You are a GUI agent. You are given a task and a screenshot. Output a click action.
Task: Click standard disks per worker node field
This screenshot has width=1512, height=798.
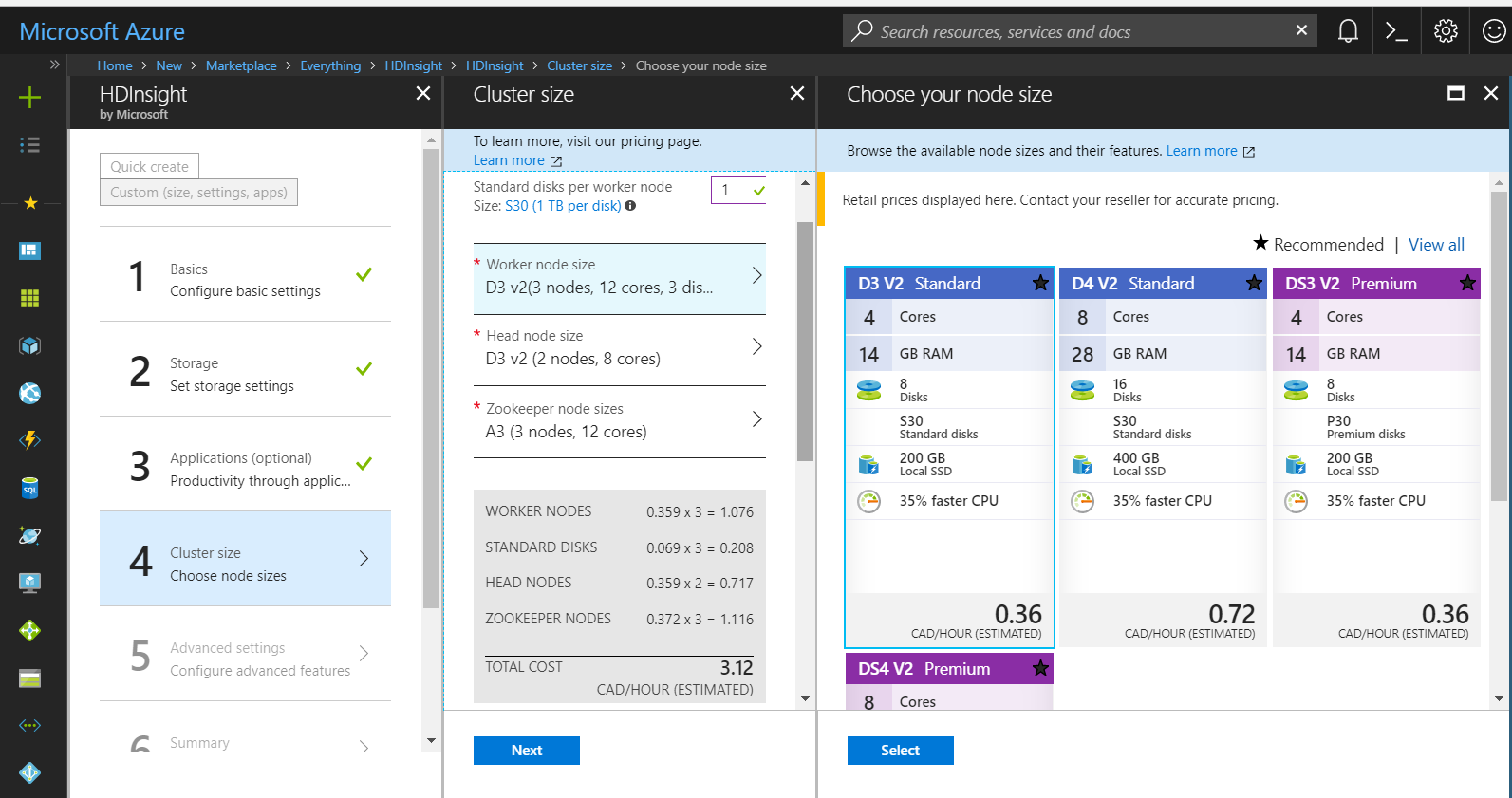pos(738,190)
